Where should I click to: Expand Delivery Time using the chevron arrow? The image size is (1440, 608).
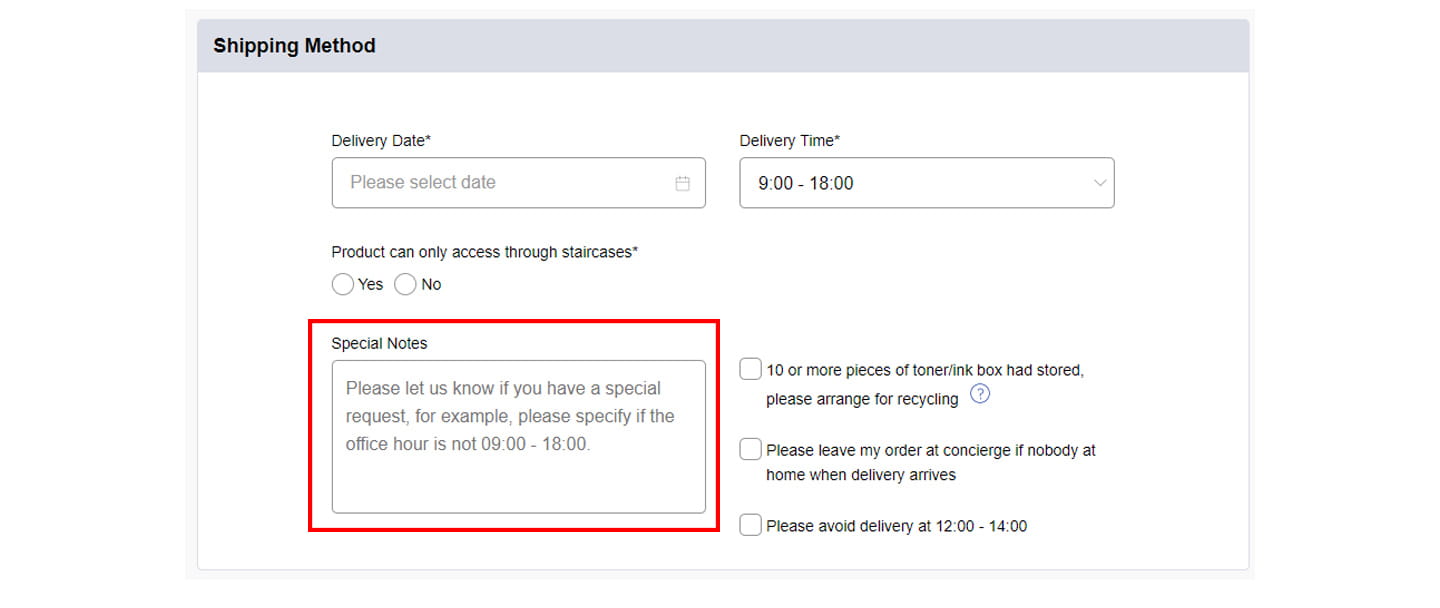pyautogui.click(x=1100, y=183)
